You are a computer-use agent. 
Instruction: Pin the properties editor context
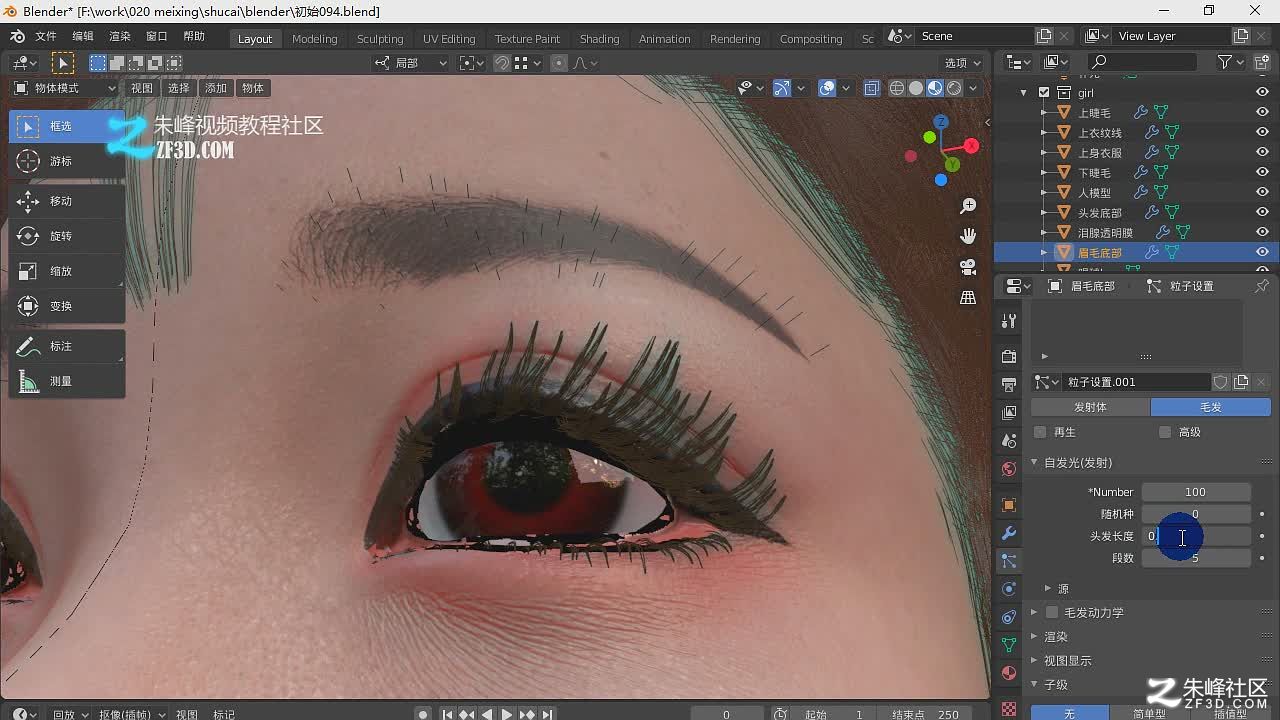(x=1261, y=286)
